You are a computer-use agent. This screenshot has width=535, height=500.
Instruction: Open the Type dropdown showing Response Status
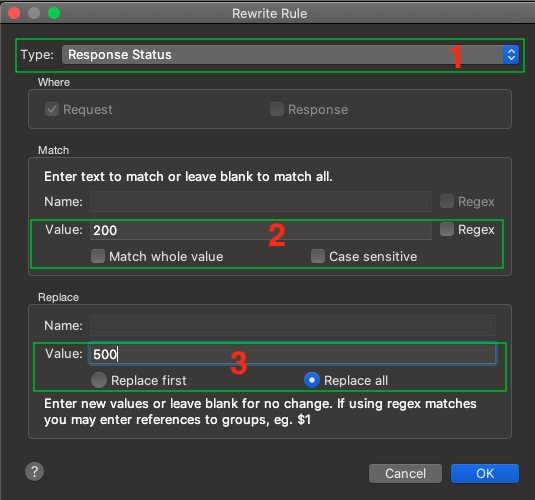point(290,55)
